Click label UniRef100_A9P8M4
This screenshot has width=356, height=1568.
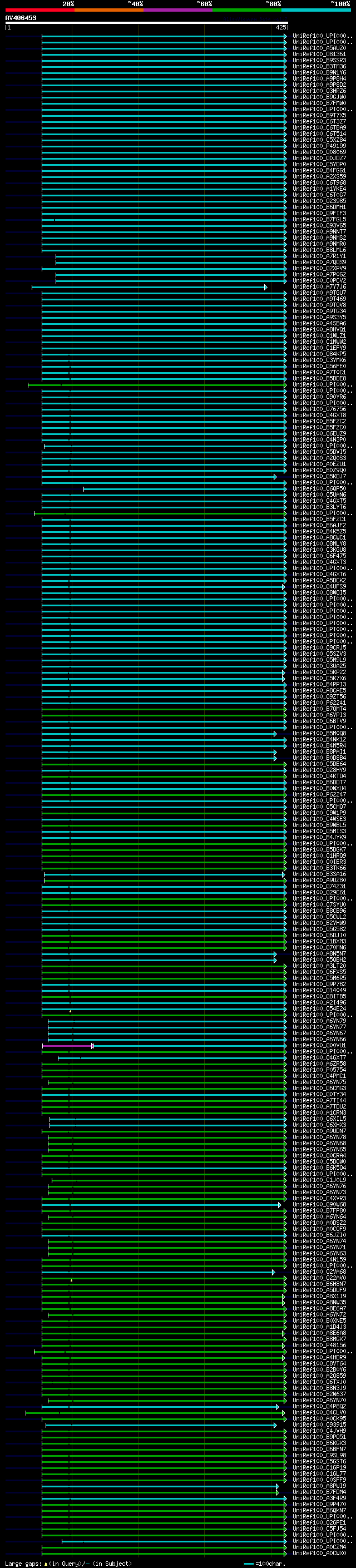click(x=319, y=78)
